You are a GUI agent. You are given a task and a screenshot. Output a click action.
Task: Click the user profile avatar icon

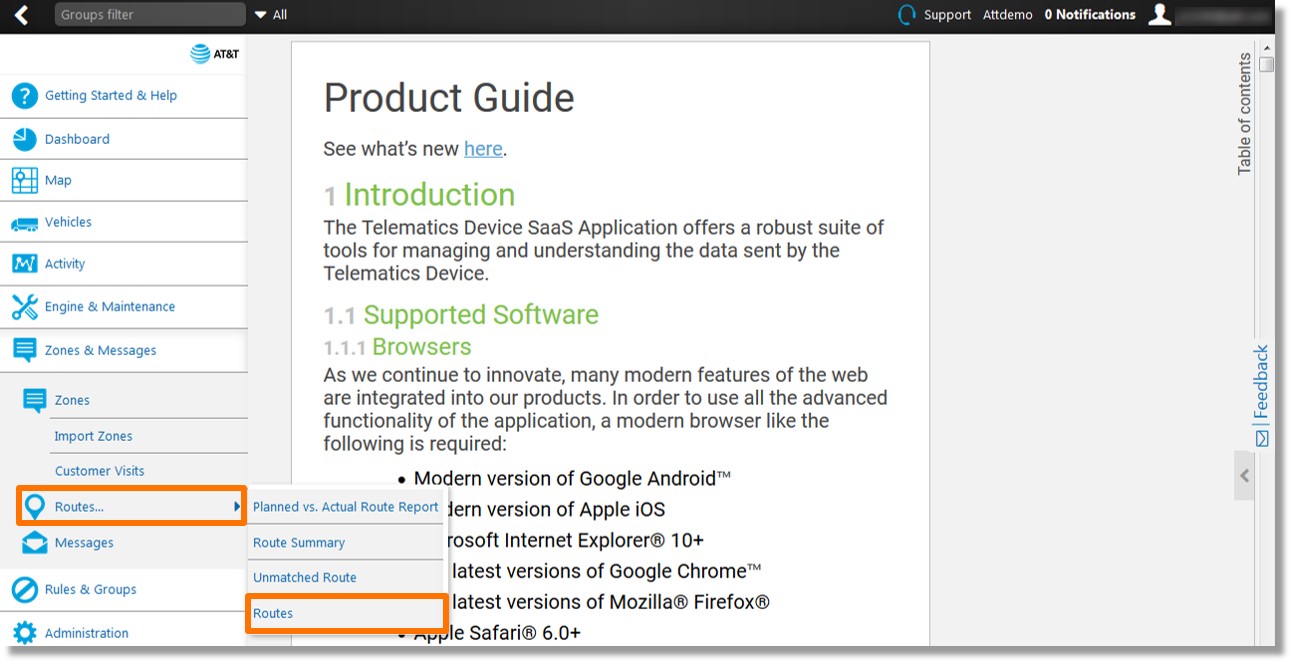click(1159, 14)
